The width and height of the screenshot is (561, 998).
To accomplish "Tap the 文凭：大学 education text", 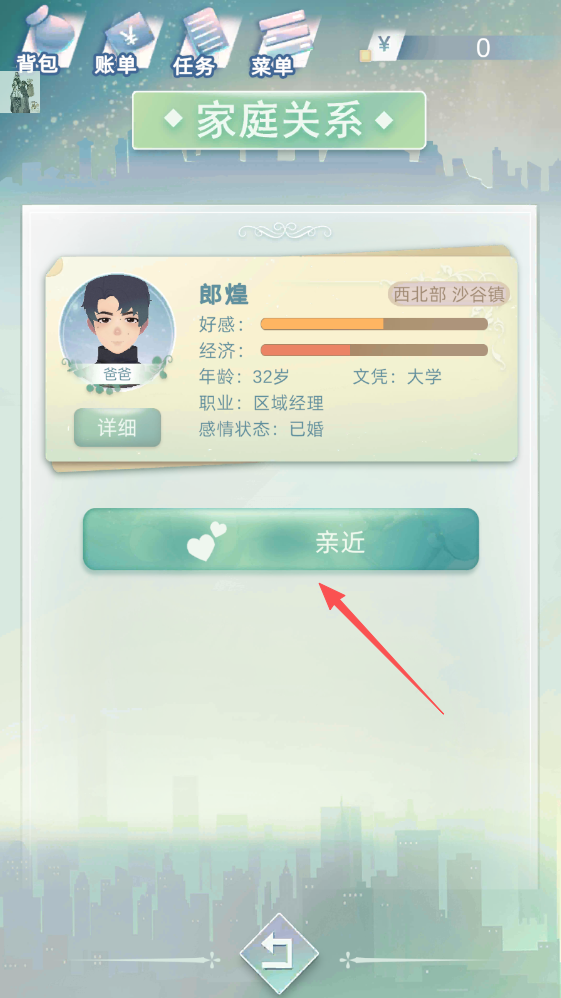I will click(x=397, y=376).
